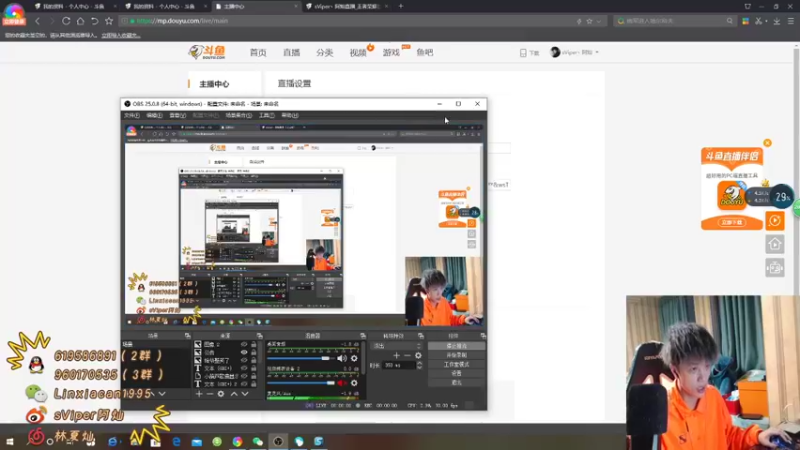The image size is (800, 450).
Task: Pop out the Sources dock icon
Action: point(260,336)
